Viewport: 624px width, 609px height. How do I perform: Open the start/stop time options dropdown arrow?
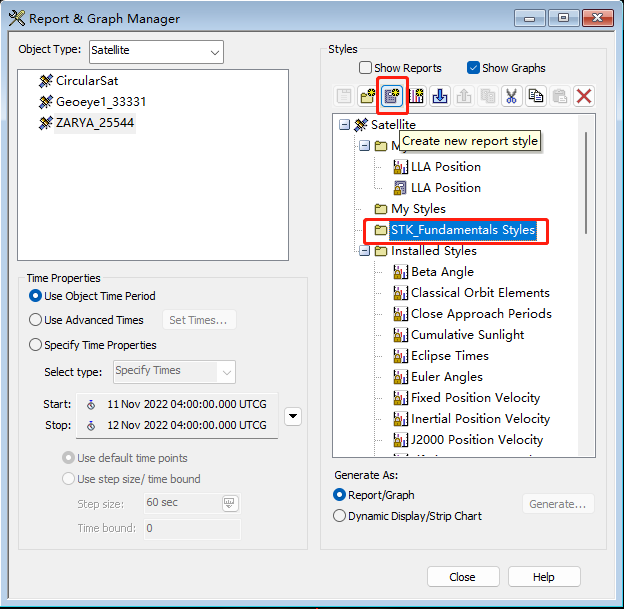coord(292,415)
